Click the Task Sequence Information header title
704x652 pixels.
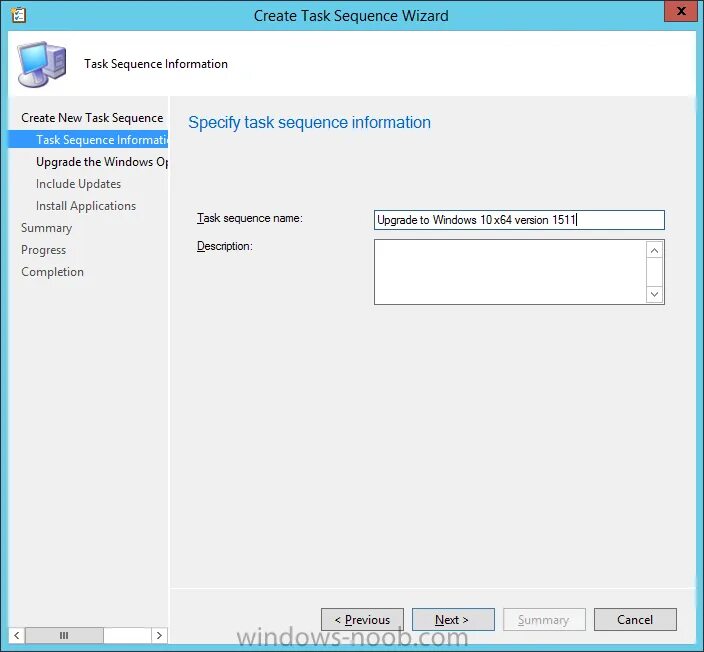click(156, 64)
